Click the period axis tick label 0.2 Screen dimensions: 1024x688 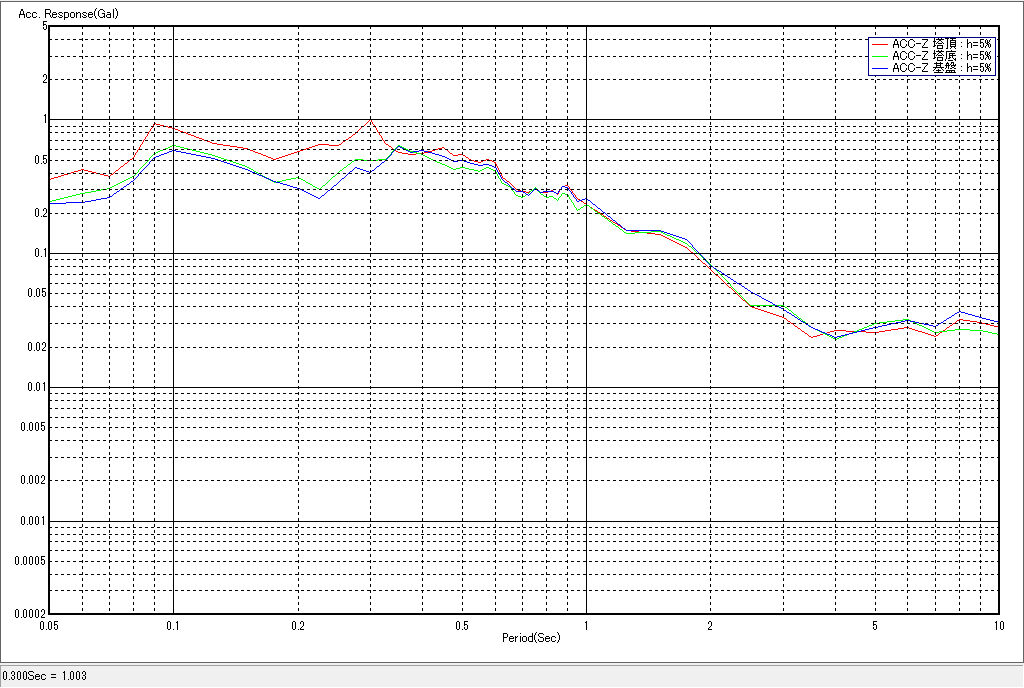(297, 625)
